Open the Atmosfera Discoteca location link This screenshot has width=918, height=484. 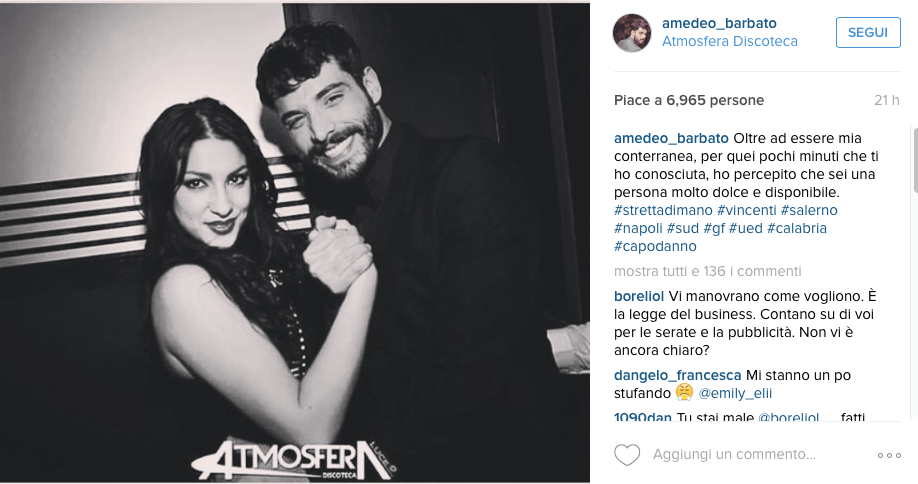click(729, 42)
